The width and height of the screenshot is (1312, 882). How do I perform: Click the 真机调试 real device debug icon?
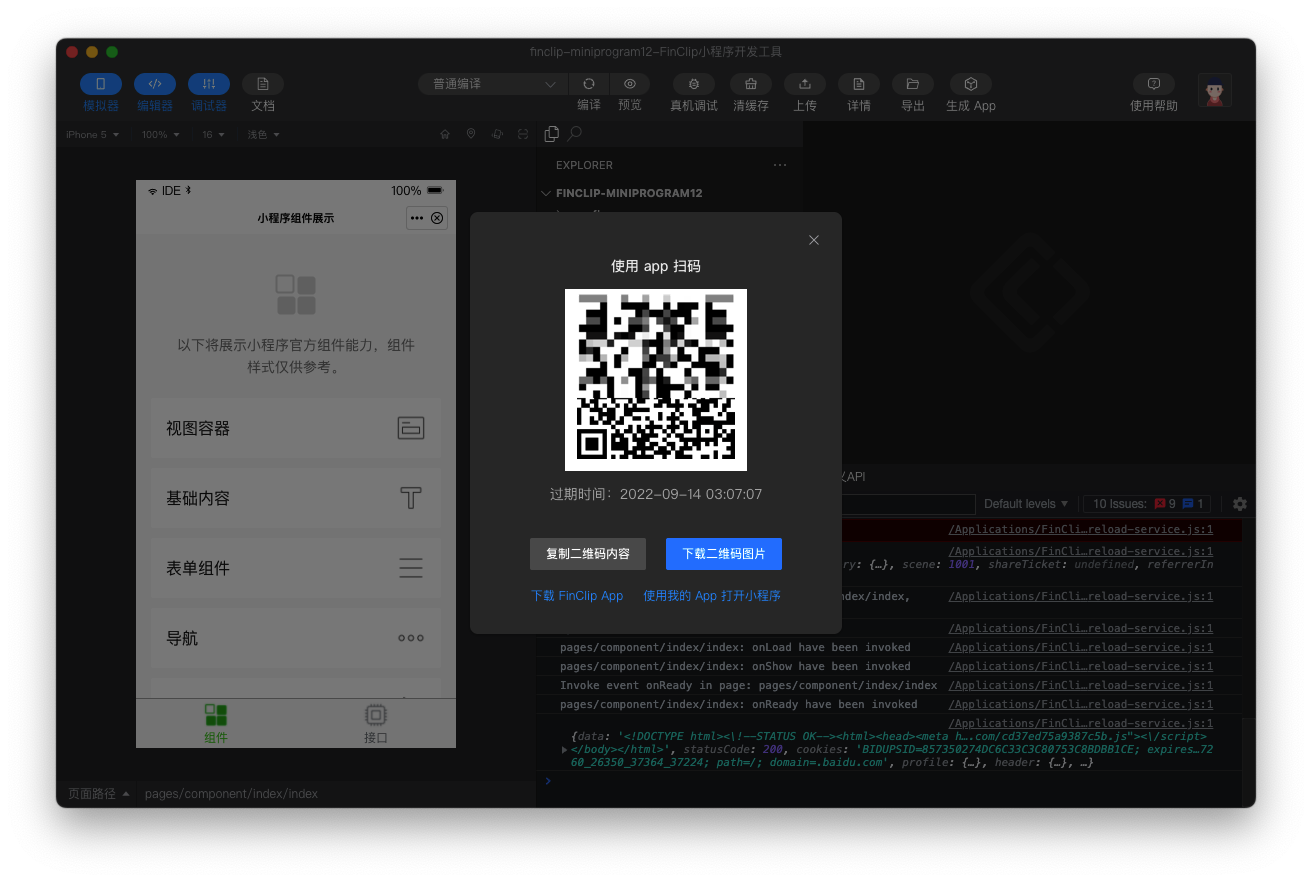(694, 85)
